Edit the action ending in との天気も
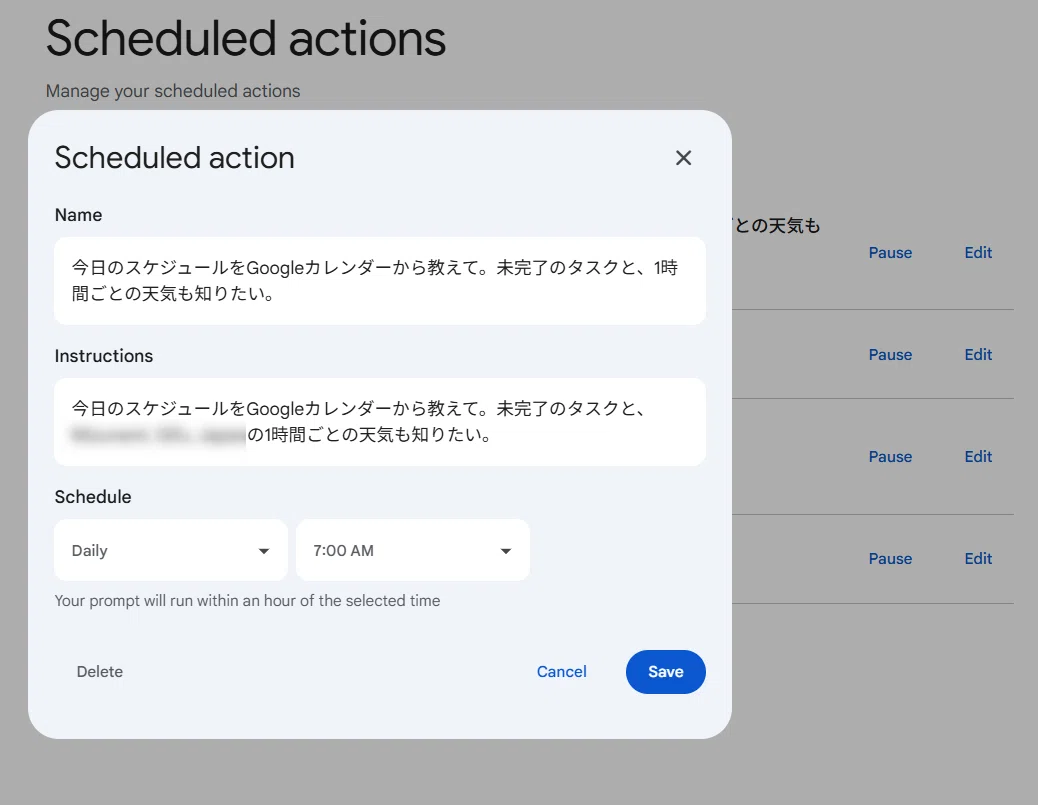 click(x=978, y=253)
